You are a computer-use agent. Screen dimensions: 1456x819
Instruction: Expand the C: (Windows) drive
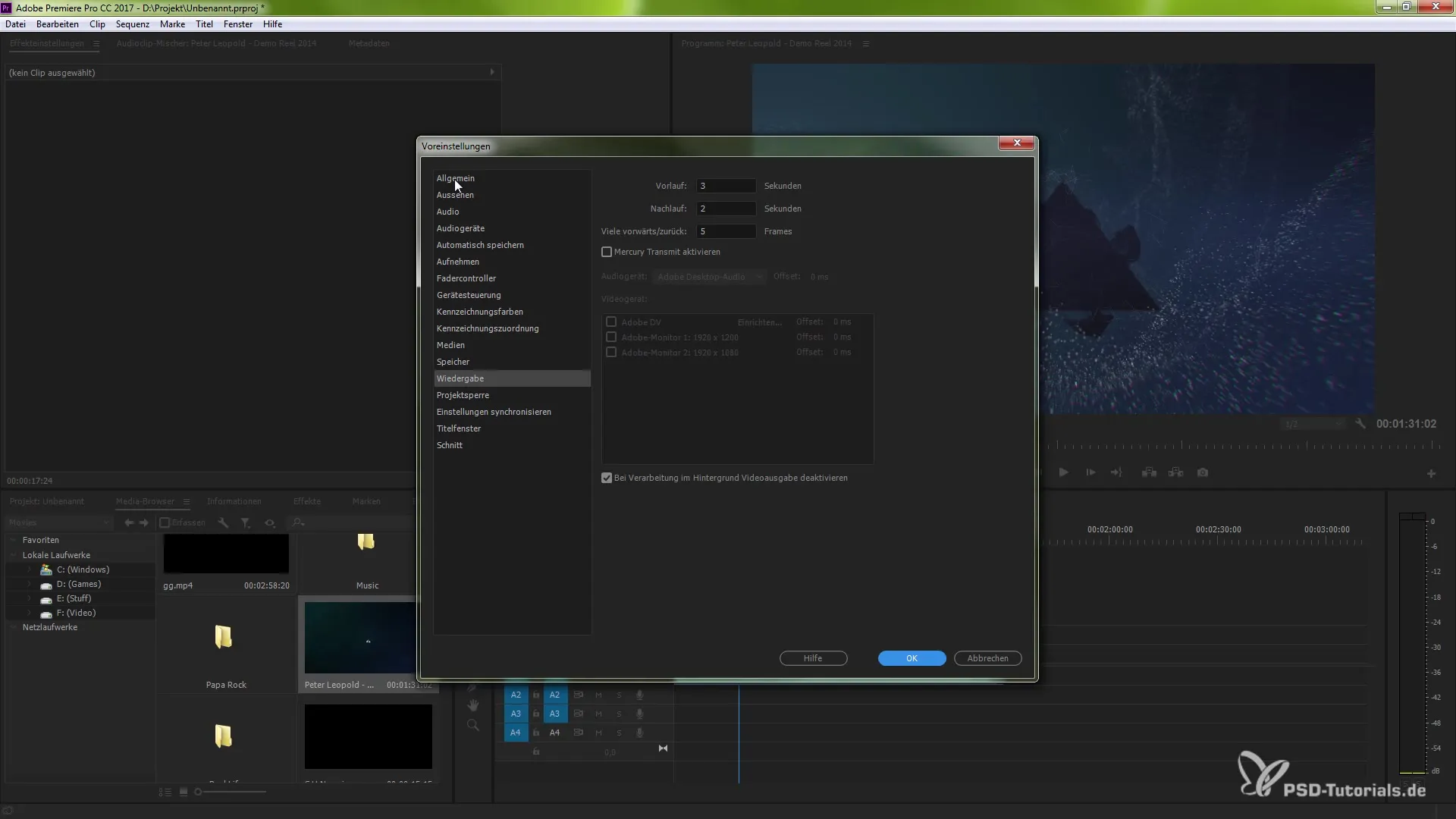[x=29, y=570]
